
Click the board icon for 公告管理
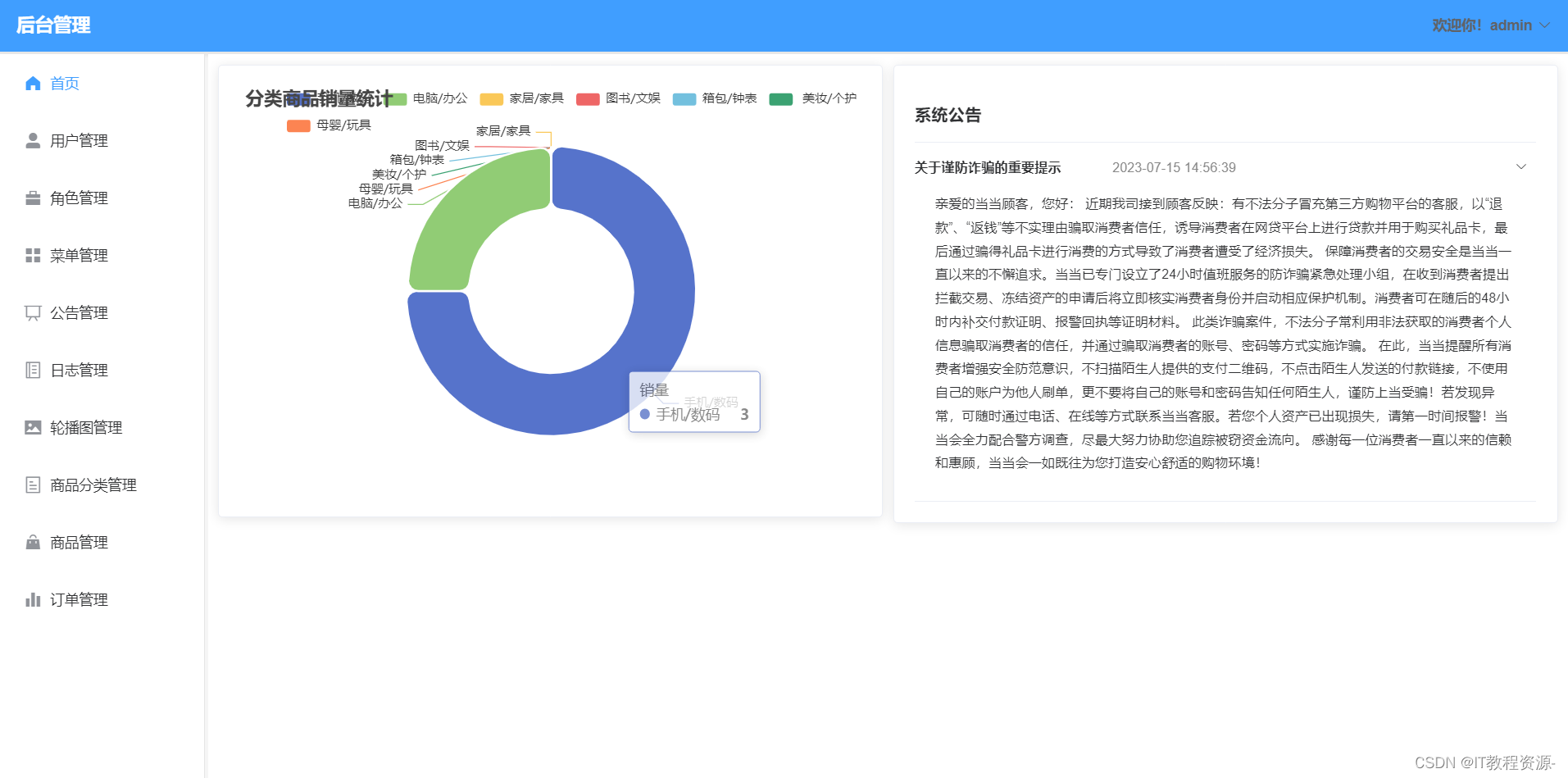click(x=33, y=313)
